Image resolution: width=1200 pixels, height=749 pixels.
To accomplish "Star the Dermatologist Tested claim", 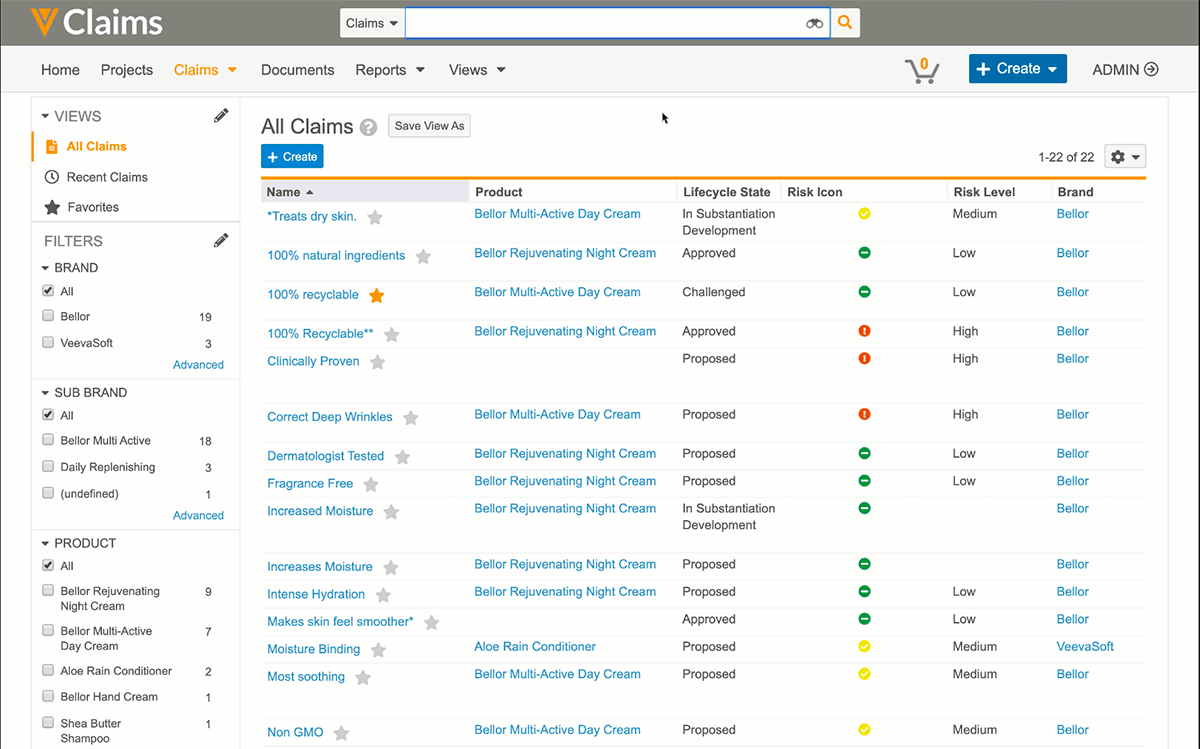I will click(x=402, y=457).
